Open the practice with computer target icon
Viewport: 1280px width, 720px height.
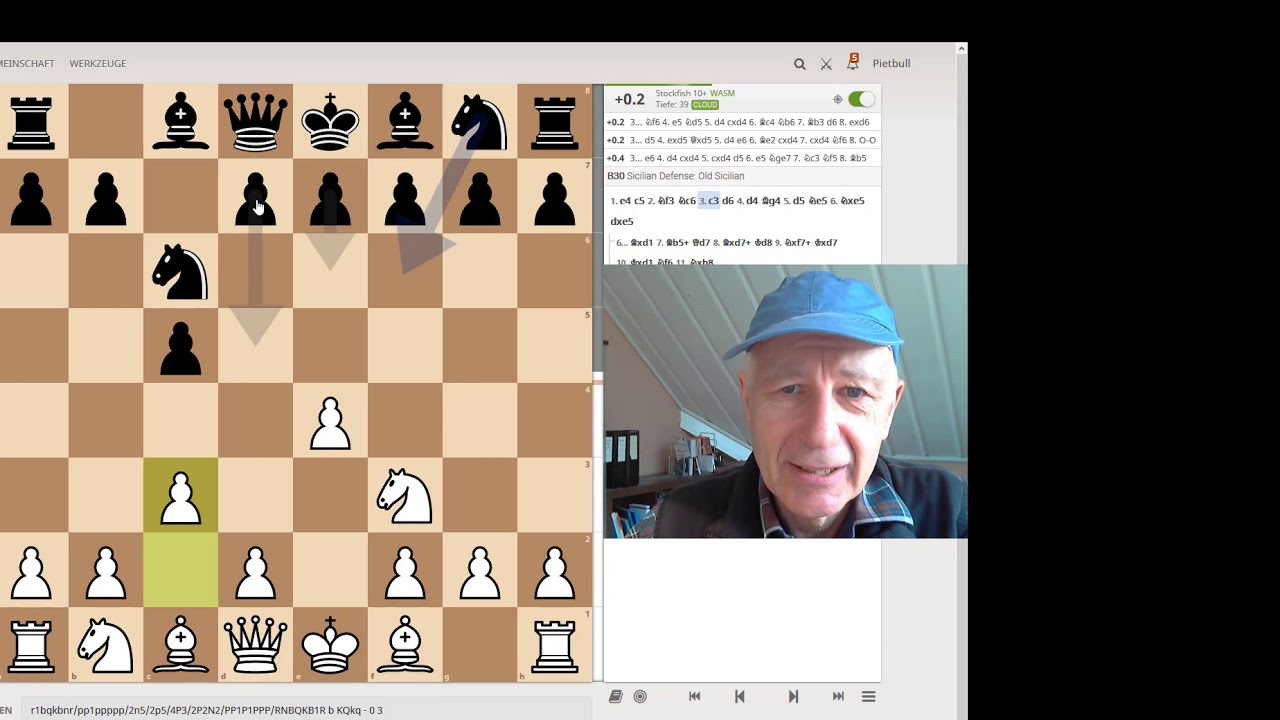(x=640, y=697)
